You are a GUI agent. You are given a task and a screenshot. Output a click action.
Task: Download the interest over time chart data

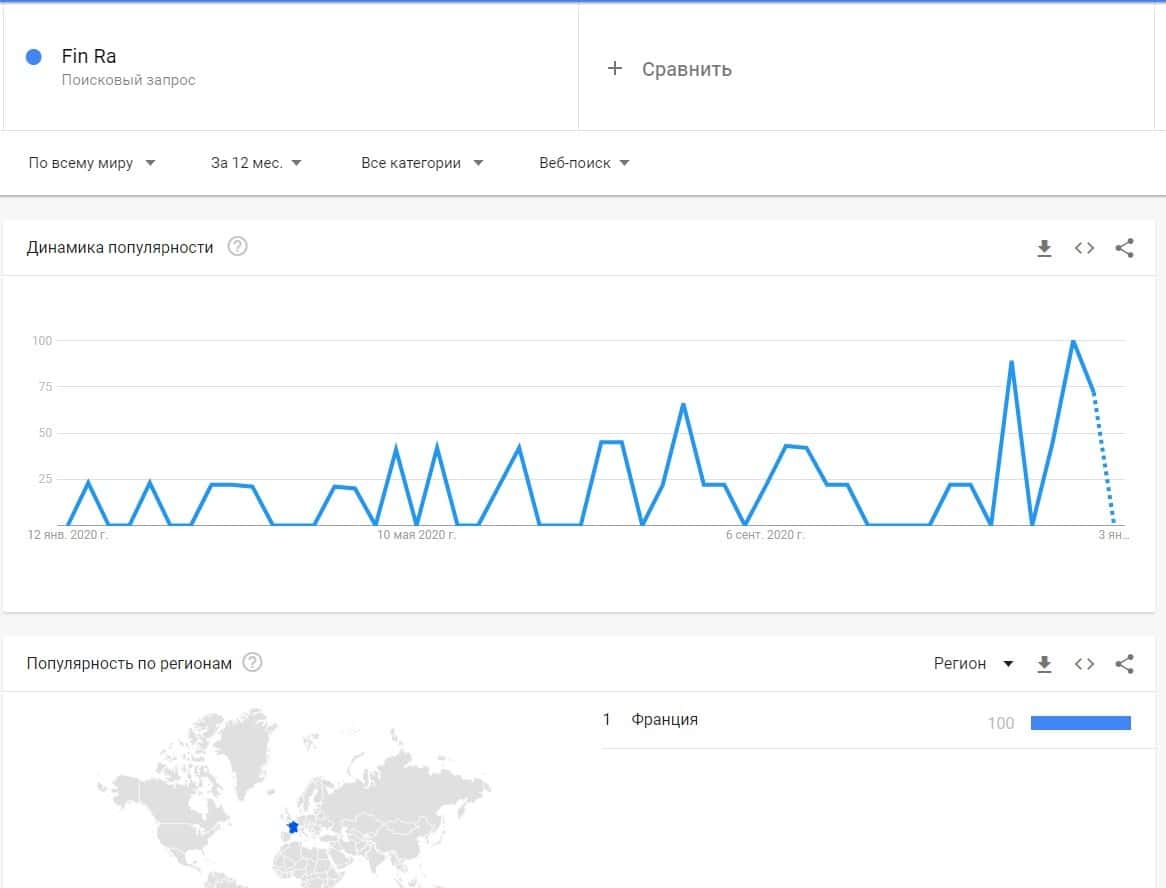tap(1044, 248)
